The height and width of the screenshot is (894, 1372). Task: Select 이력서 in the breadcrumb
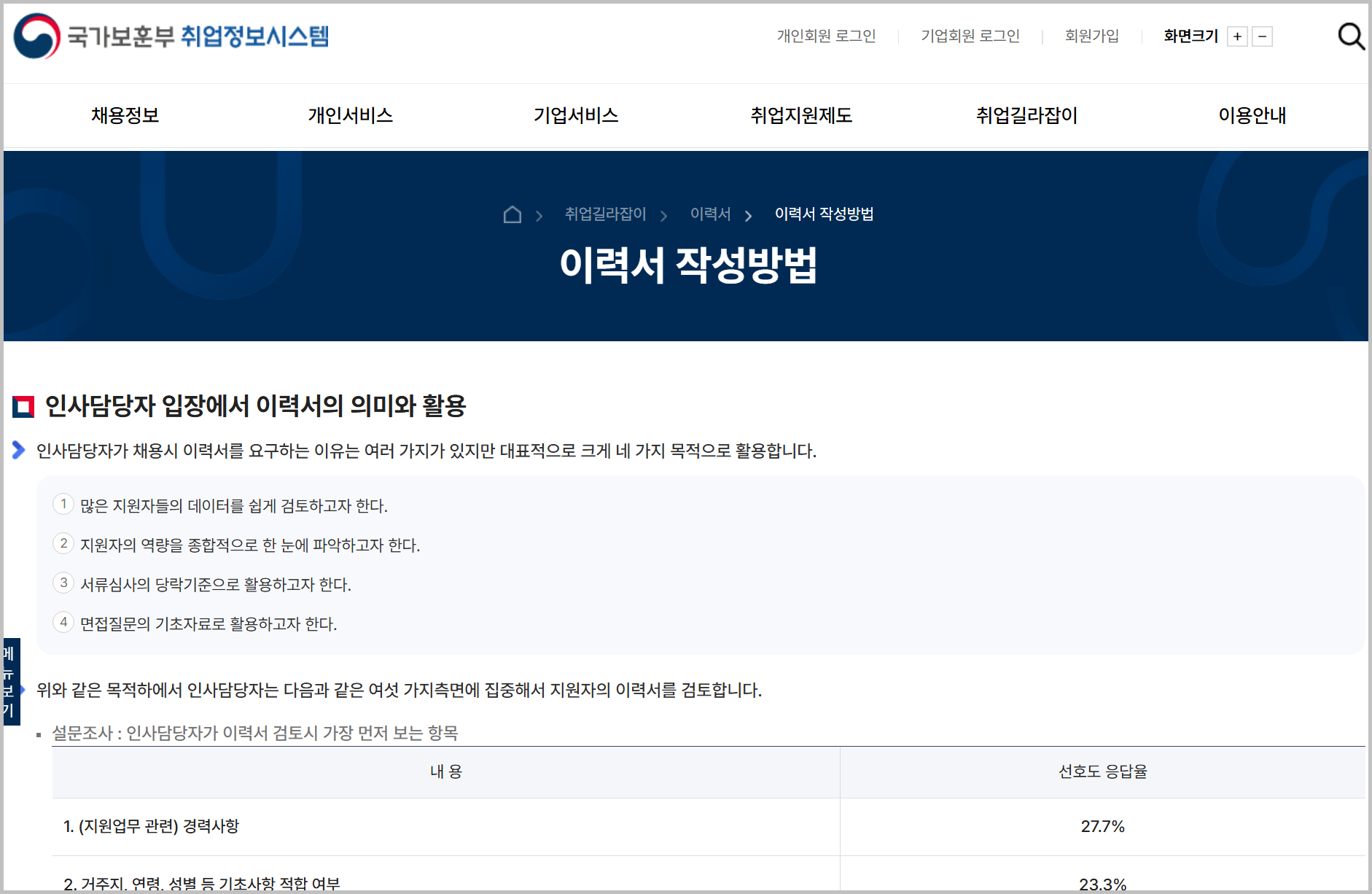[x=711, y=214]
